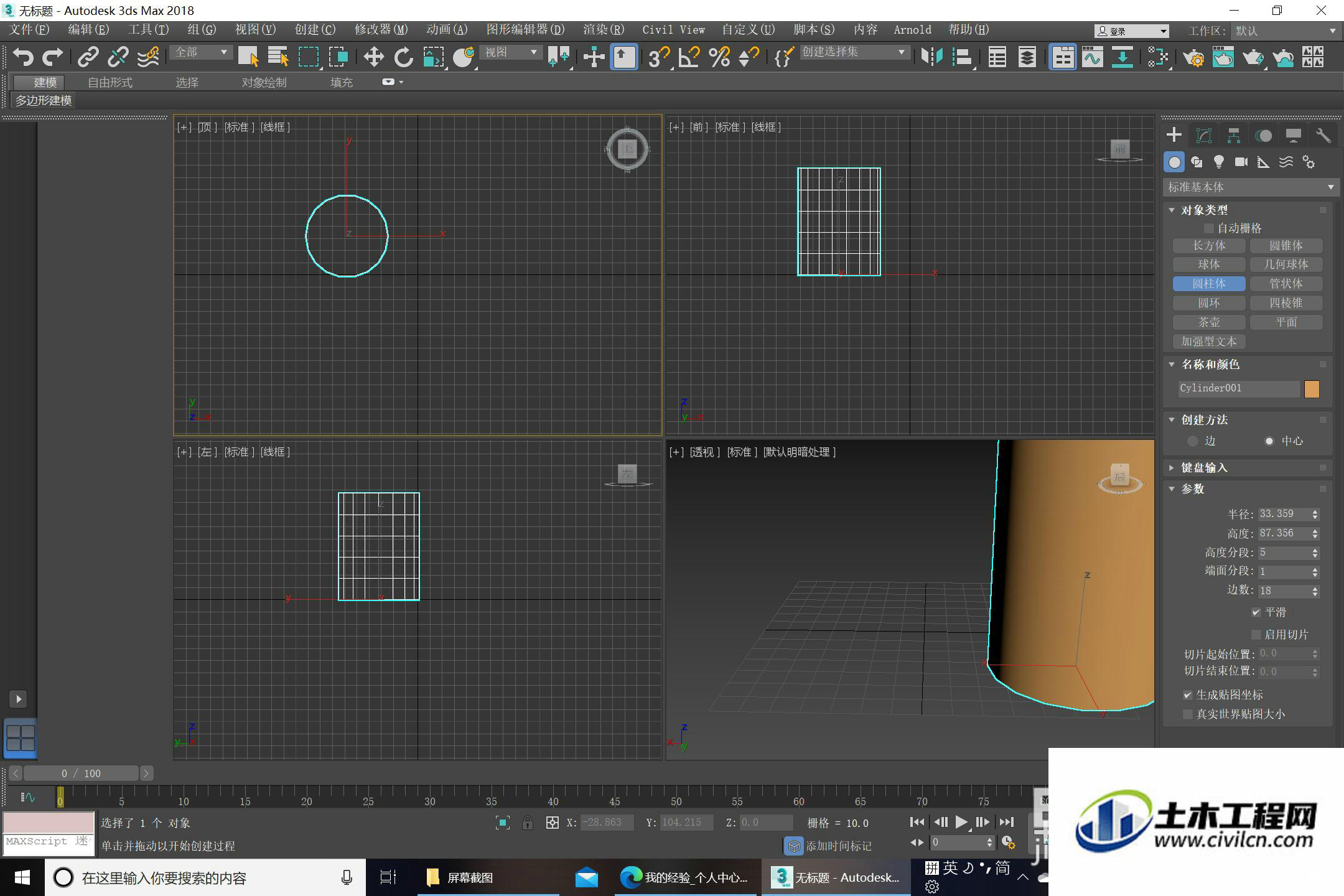Switch to Lights creation category
The width and height of the screenshot is (1344, 896).
click(1218, 162)
